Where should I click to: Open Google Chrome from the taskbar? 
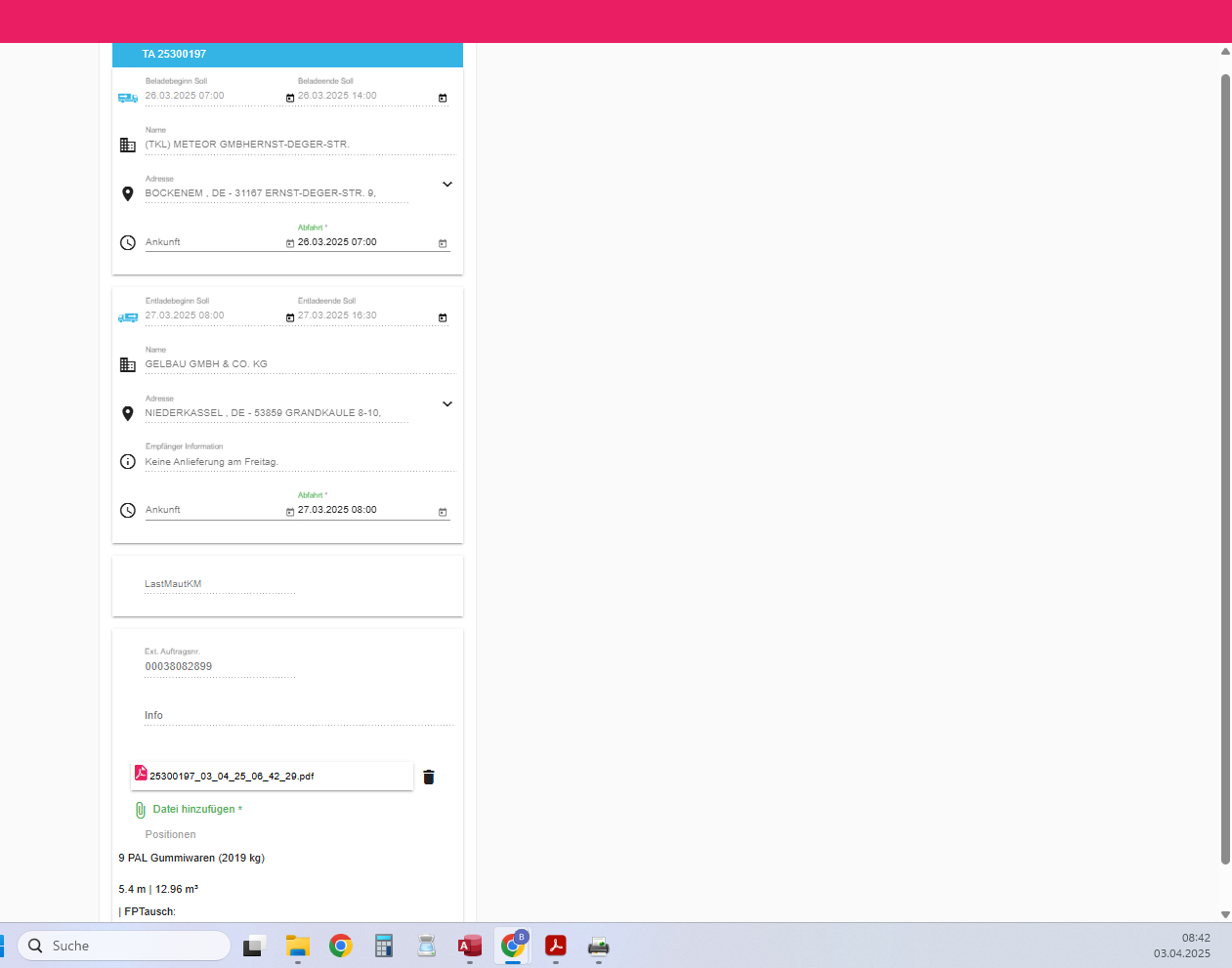(x=341, y=946)
